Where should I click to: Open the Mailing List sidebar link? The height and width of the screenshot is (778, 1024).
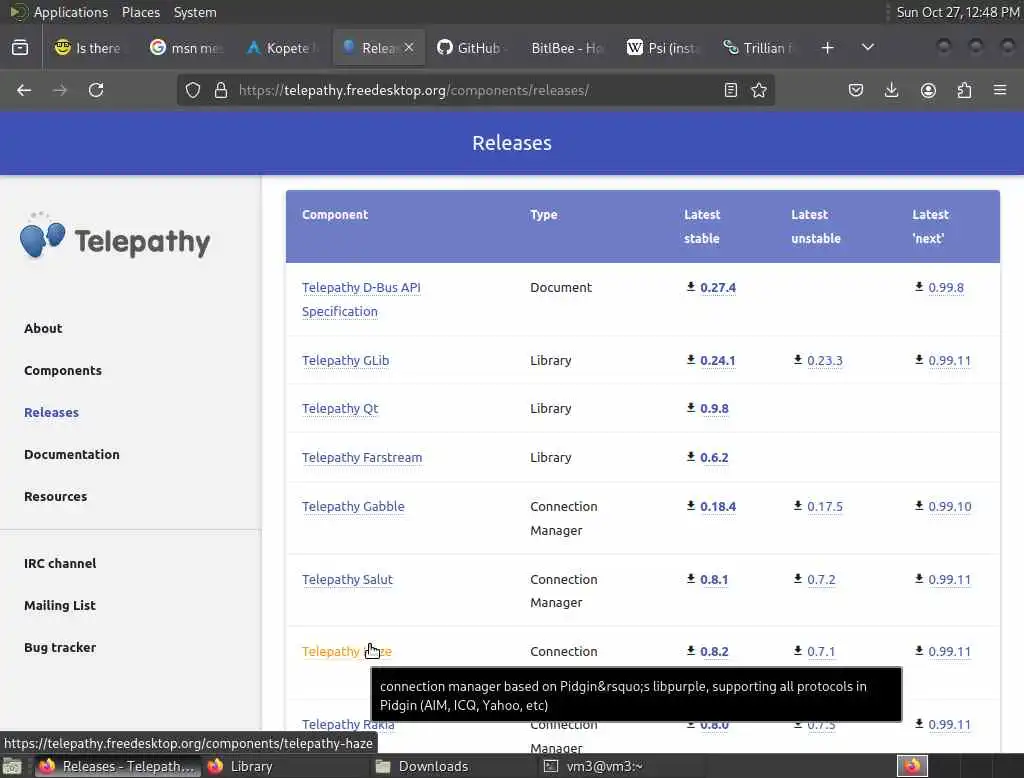click(x=60, y=606)
